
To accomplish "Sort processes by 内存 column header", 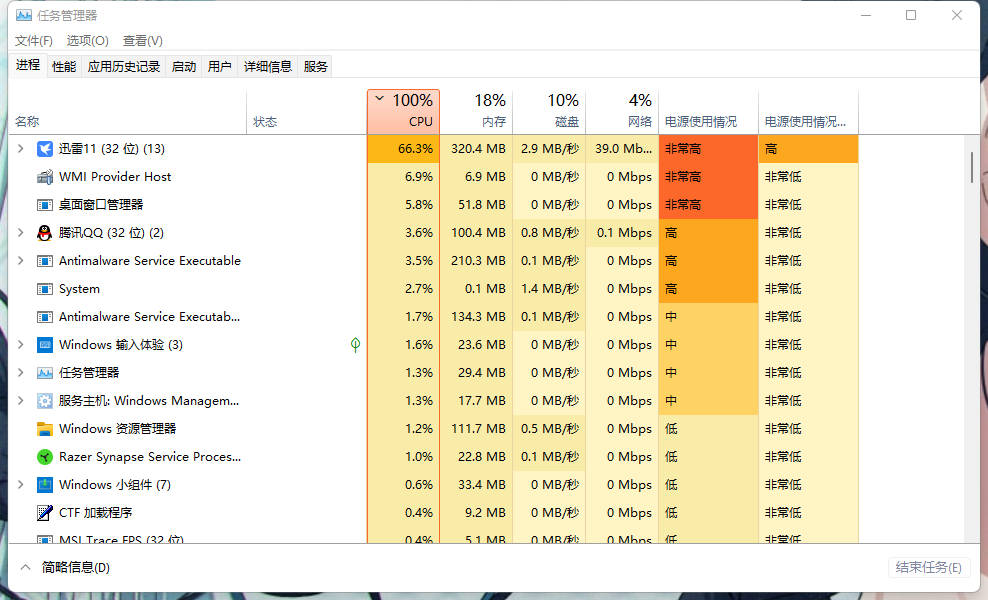I will point(476,111).
